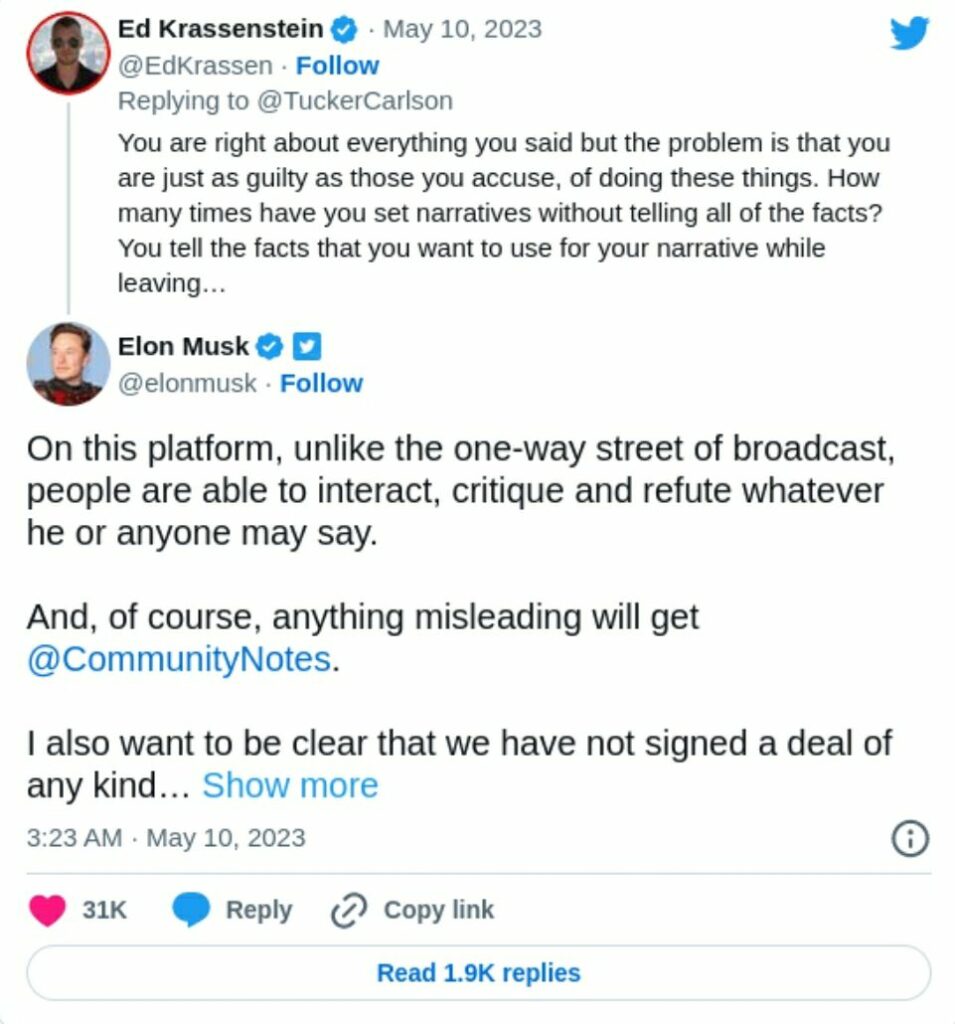Open Ed Krassenstein's profile picture

click(67, 53)
